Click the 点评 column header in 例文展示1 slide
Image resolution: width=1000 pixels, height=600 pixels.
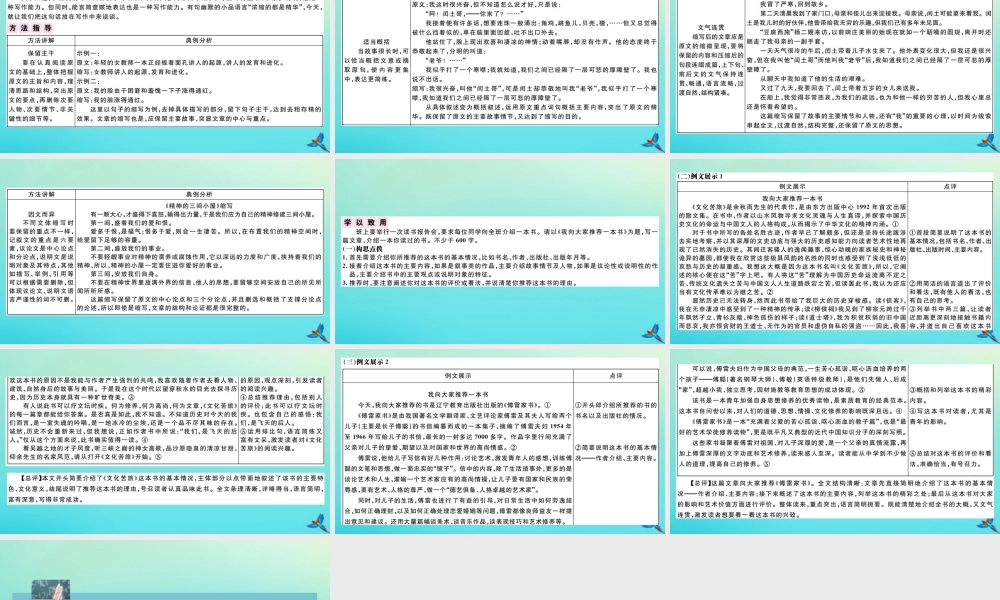click(950, 186)
